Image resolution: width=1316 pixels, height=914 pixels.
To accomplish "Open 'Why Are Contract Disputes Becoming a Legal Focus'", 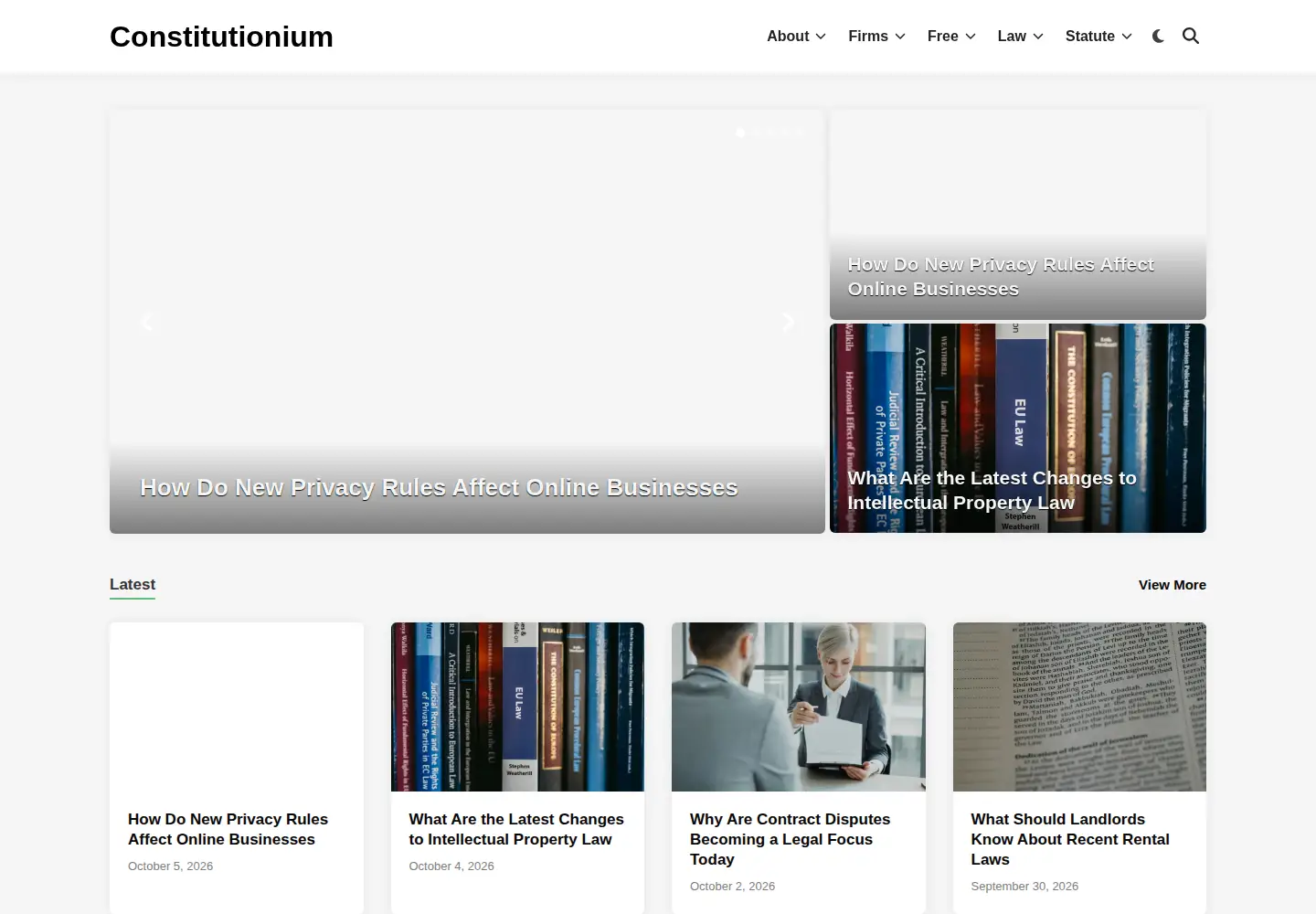I will (x=790, y=839).
